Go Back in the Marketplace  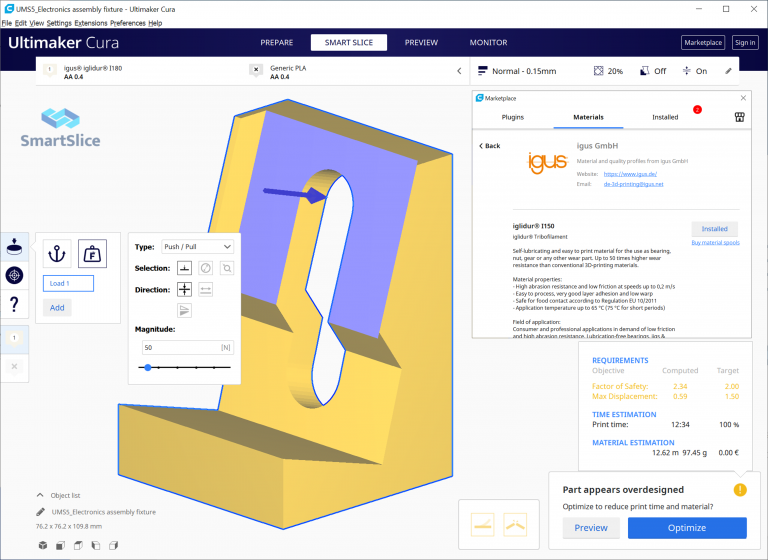490,146
